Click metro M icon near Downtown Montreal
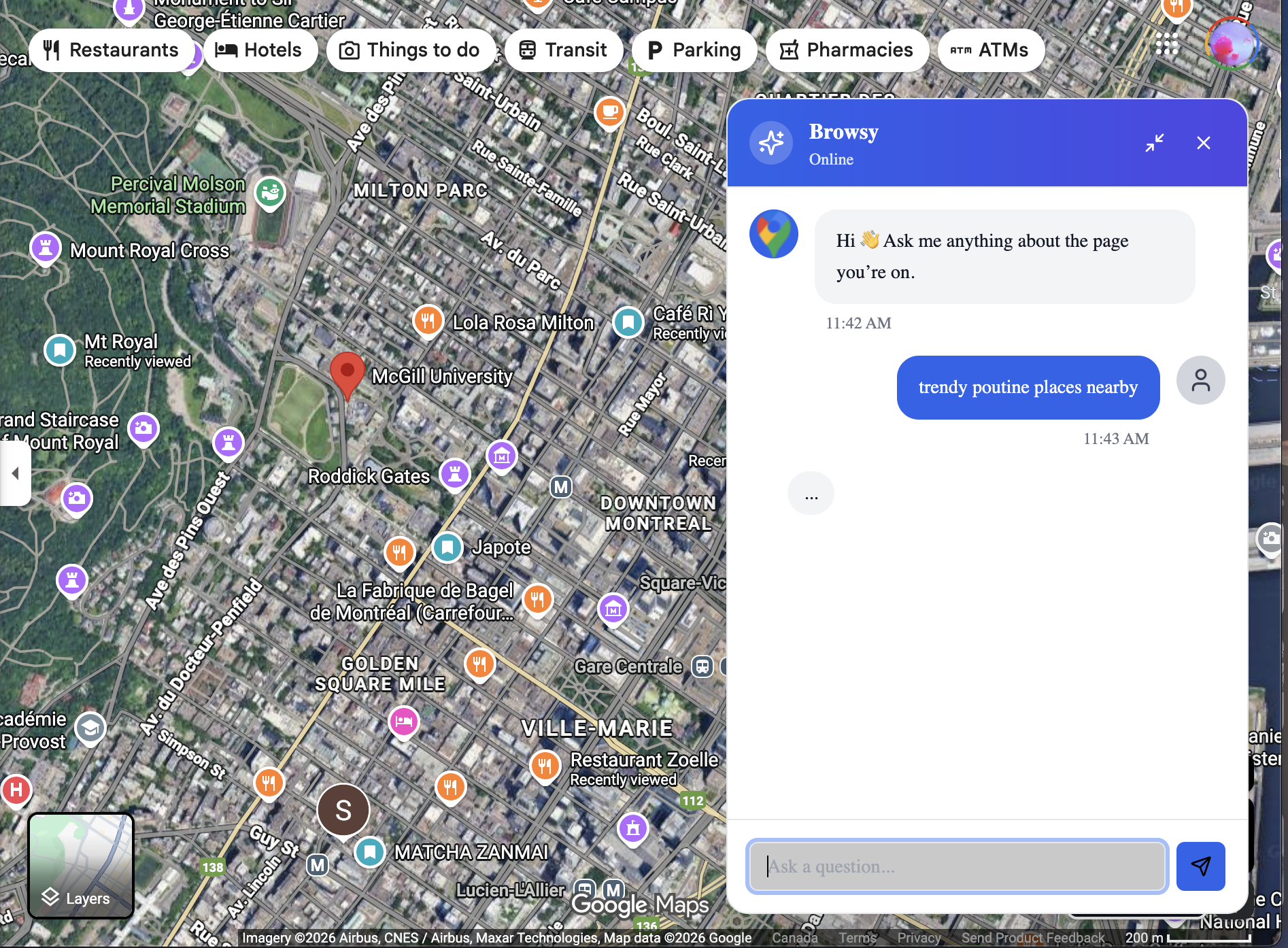 (561, 487)
